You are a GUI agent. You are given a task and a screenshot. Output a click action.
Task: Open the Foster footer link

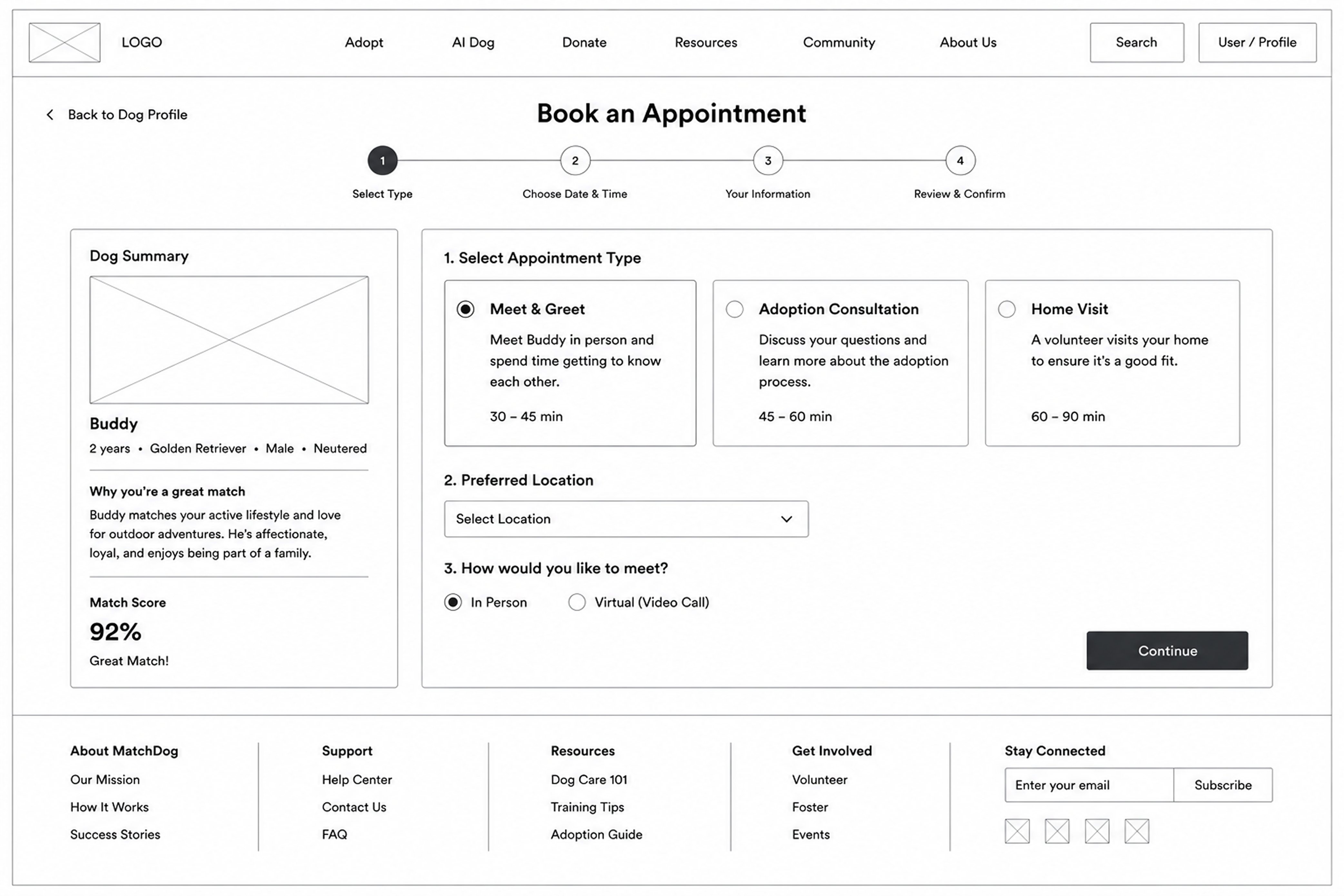(810, 807)
